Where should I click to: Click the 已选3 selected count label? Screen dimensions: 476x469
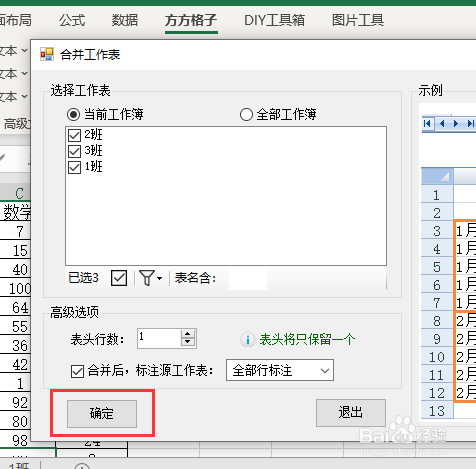tap(83, 278)
